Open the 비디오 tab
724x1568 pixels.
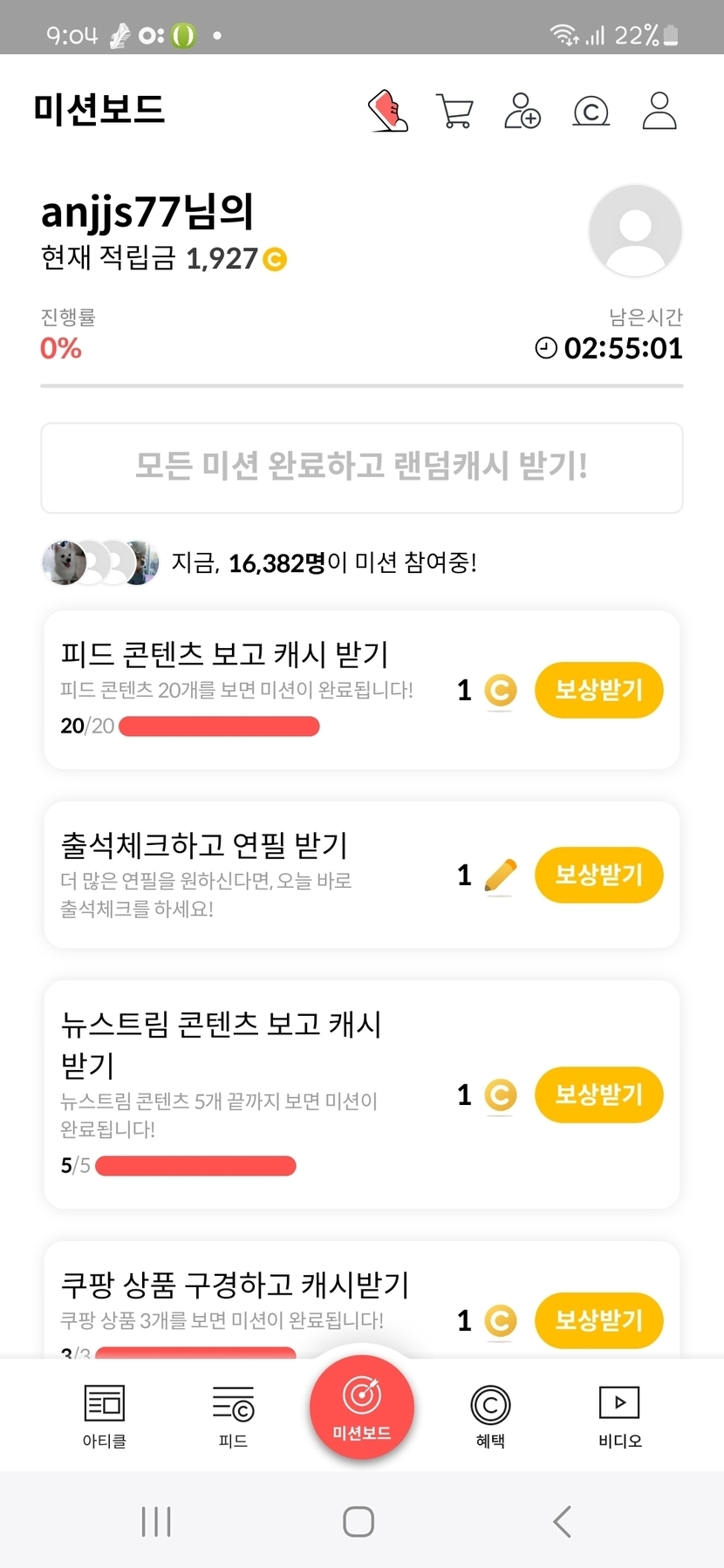tap(619, 1415)
